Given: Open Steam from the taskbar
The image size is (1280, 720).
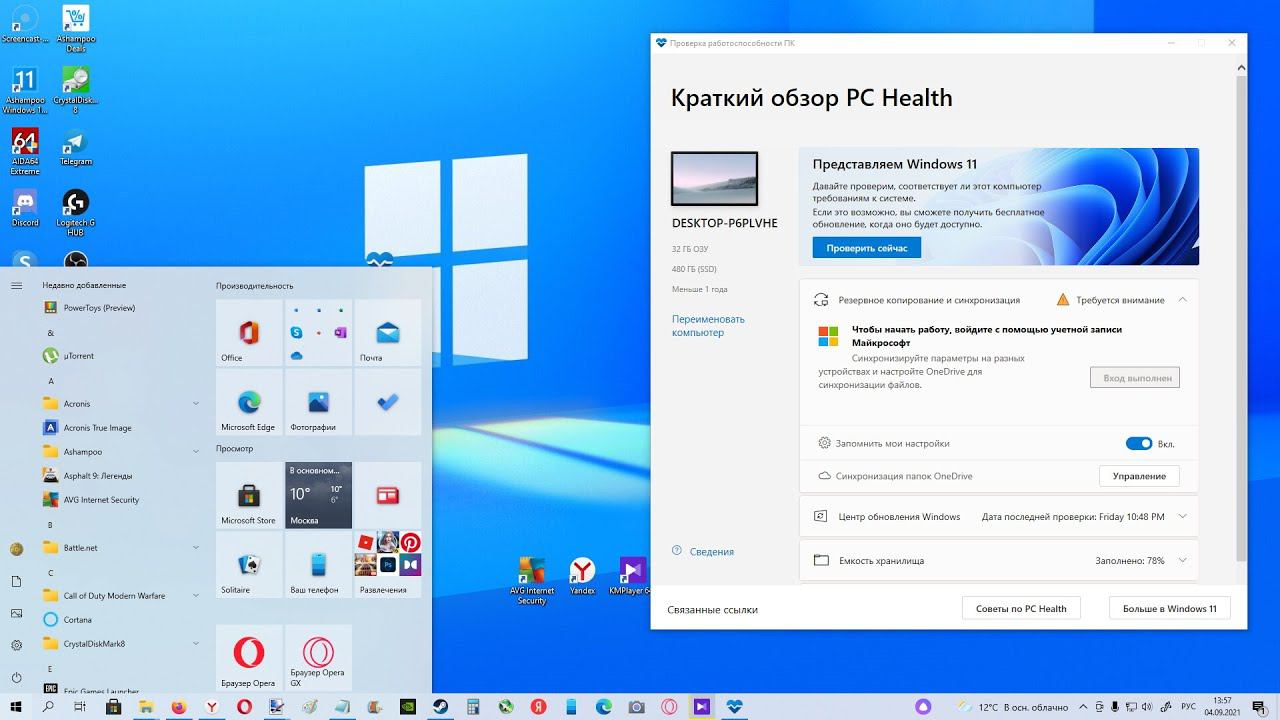Looking at the screenshot, I should click(x=440, y=707).
